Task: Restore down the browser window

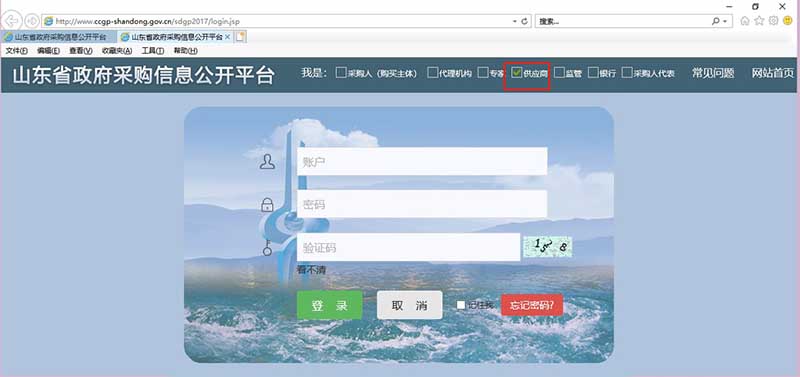Action: (x=756, y=6)
